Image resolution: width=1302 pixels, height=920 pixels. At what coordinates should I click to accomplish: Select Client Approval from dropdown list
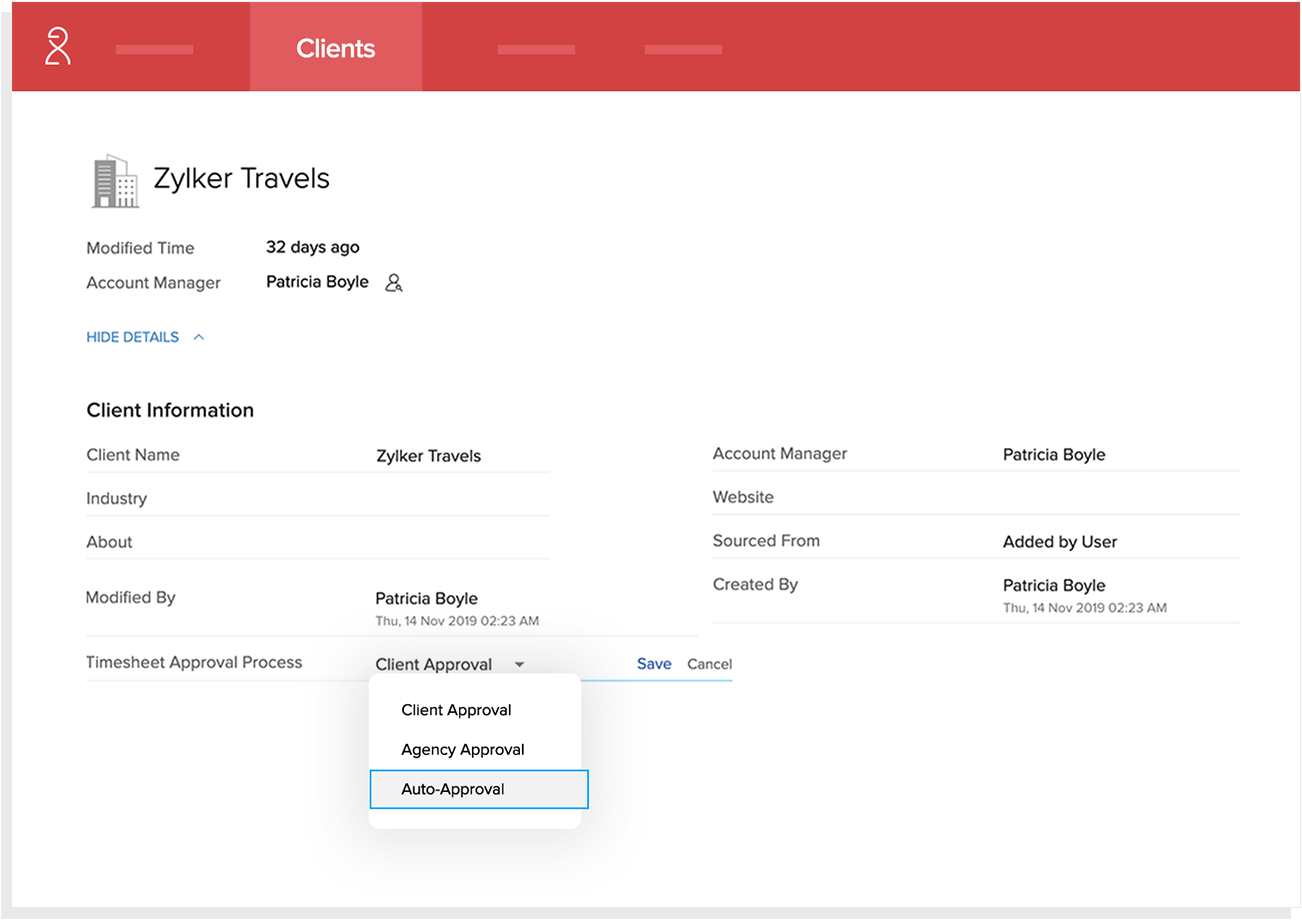456,710
